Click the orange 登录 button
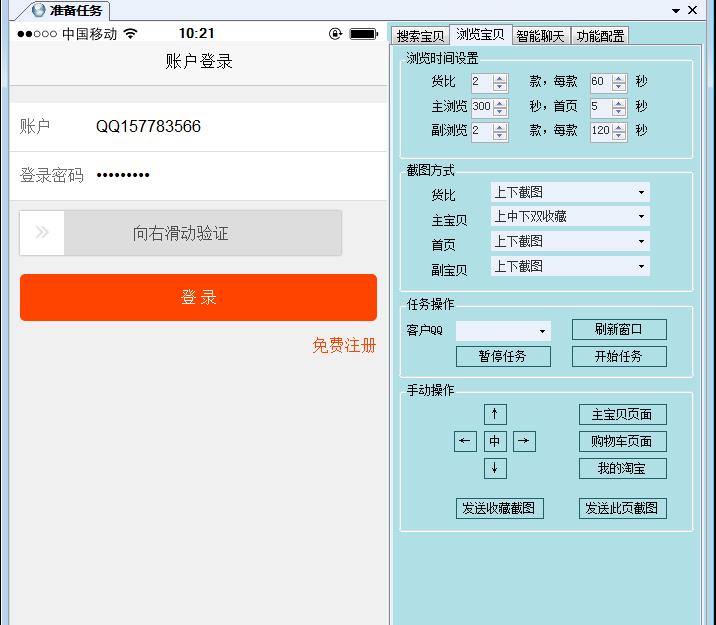 (198, 298)
